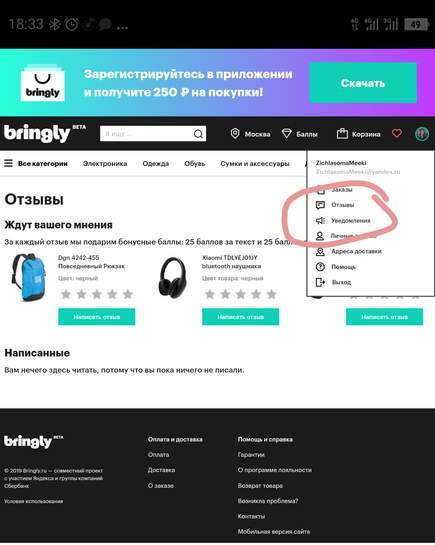Click Скачать button in the banner

tap(363, 83)
